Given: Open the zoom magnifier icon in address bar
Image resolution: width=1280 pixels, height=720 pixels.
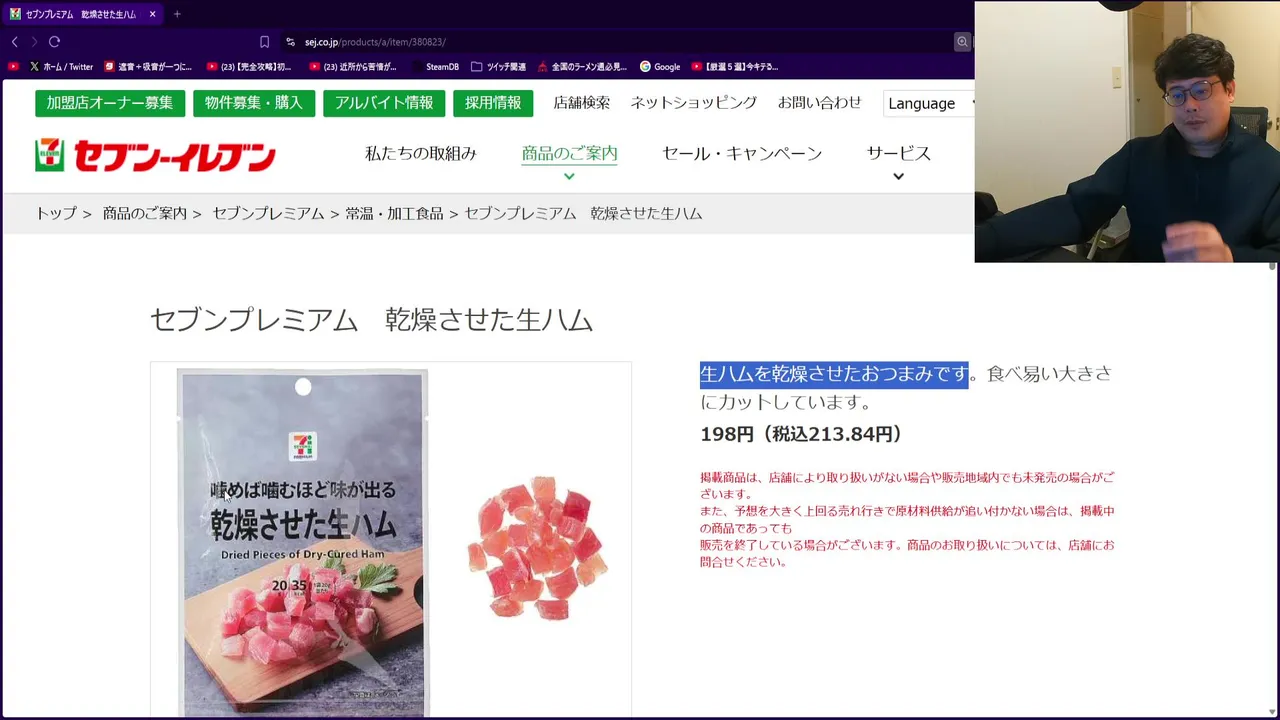Looking at the screenshot, I should 962,42.
